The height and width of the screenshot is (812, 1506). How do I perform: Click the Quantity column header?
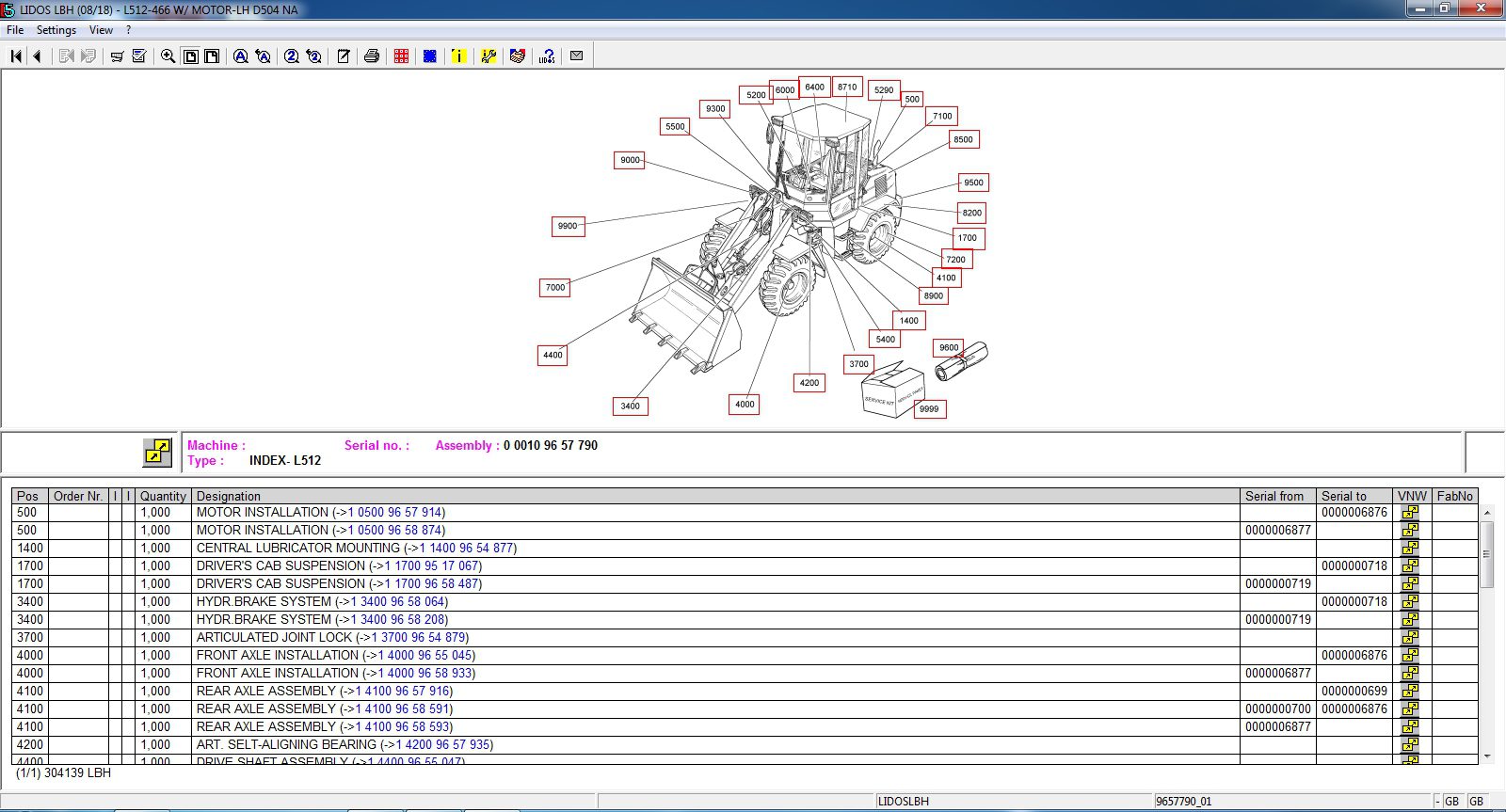pyautogui.click(x=164, y=496)
